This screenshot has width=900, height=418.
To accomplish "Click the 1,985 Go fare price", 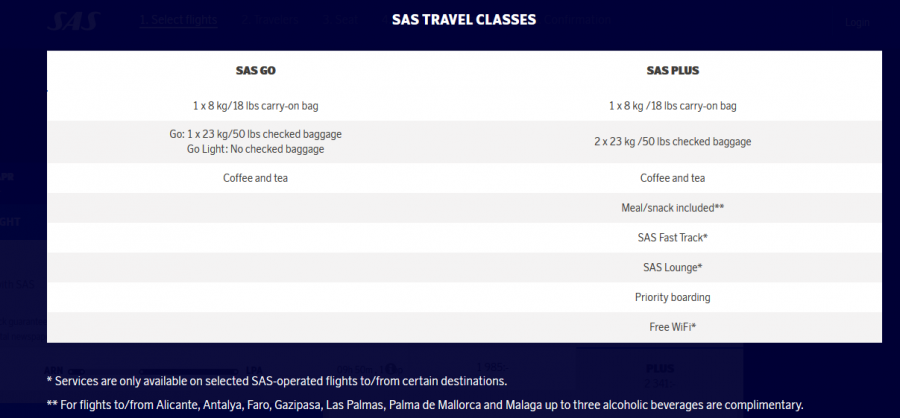I will point(492,367).
